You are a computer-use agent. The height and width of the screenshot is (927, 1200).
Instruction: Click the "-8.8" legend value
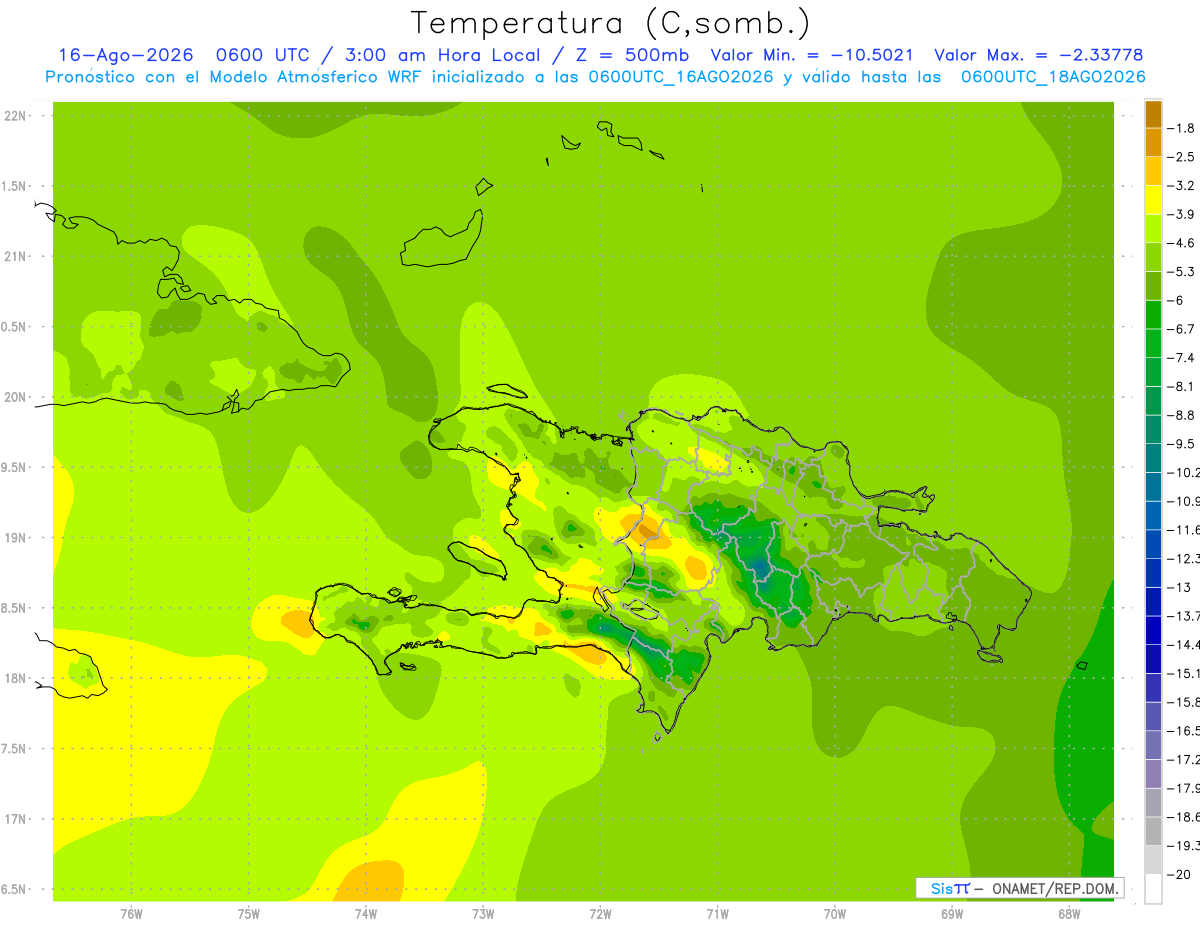(1182, 415)
